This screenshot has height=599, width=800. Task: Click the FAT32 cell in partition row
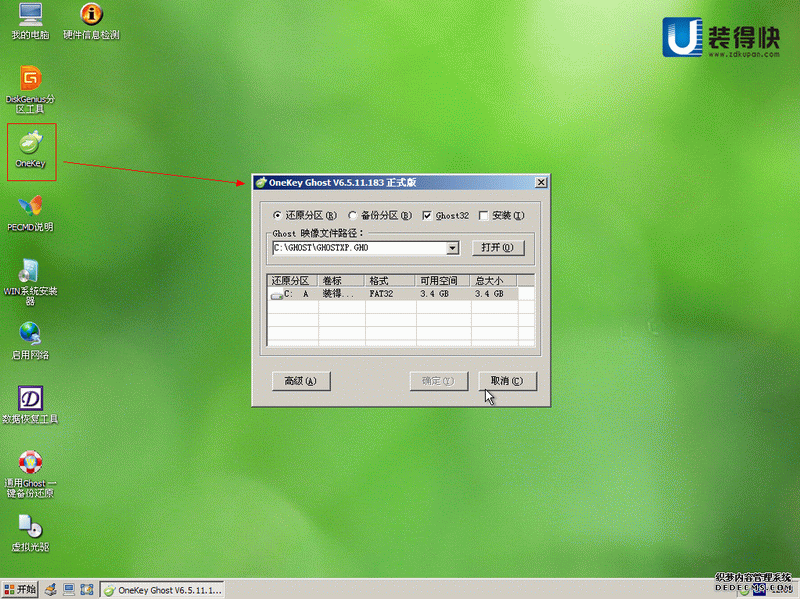point(381,294)
